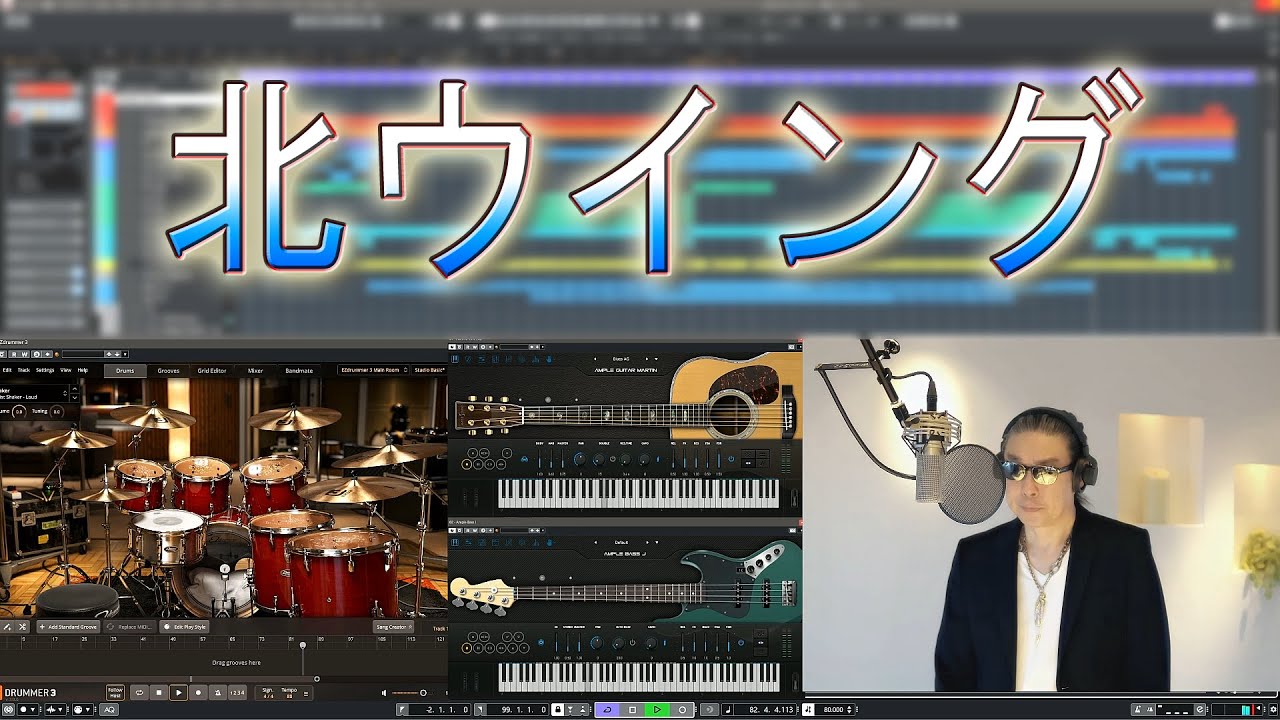This screenshot has width=1280, height=720.
Task: Toggle the AQ button in the status bar
Action: click(110, 709)
